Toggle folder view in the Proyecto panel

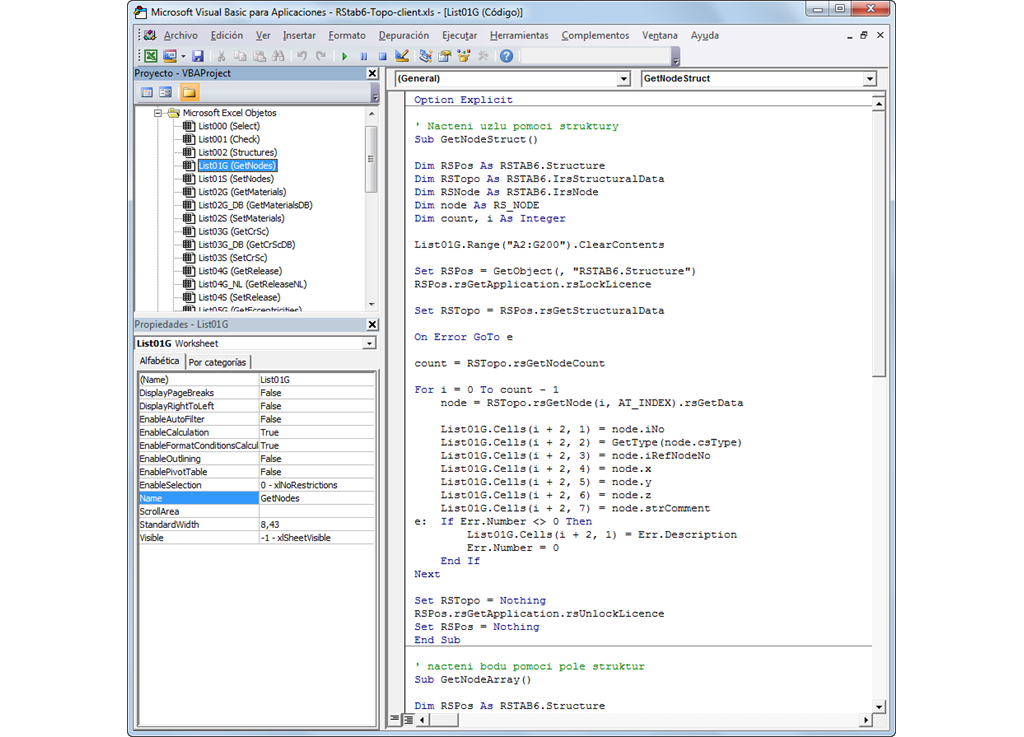[190, 91]
